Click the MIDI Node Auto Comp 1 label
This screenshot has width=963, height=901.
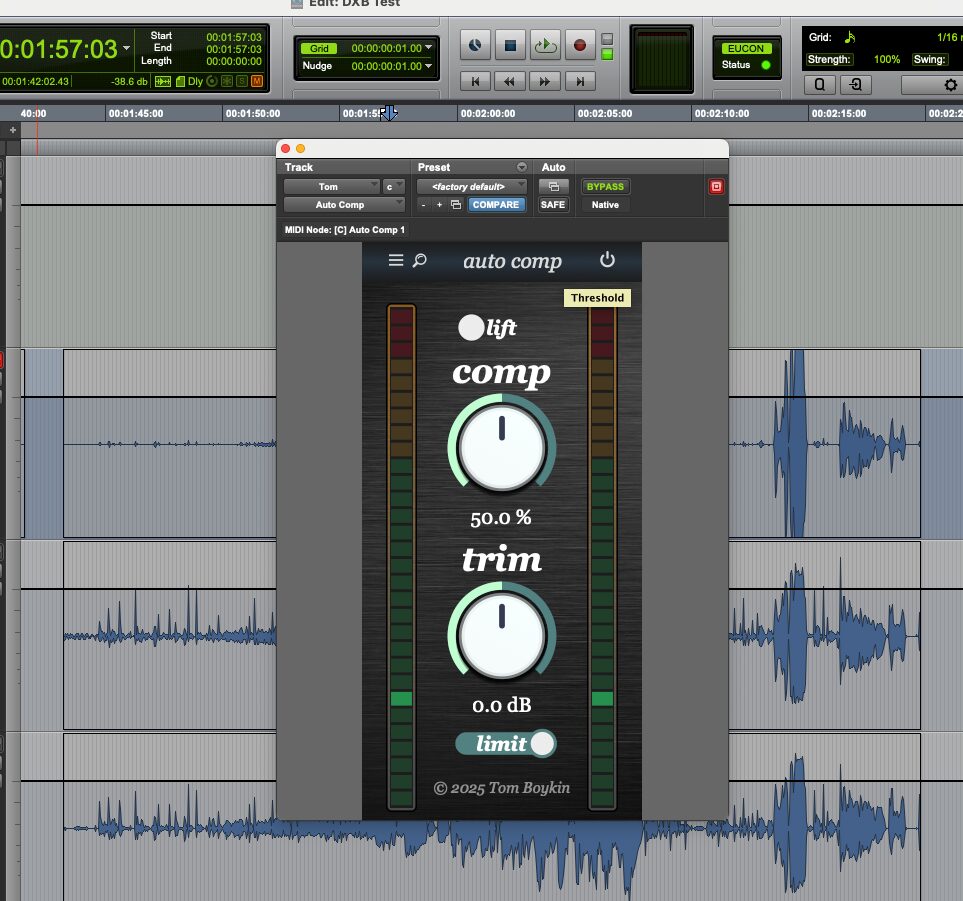tap(345, 230)
